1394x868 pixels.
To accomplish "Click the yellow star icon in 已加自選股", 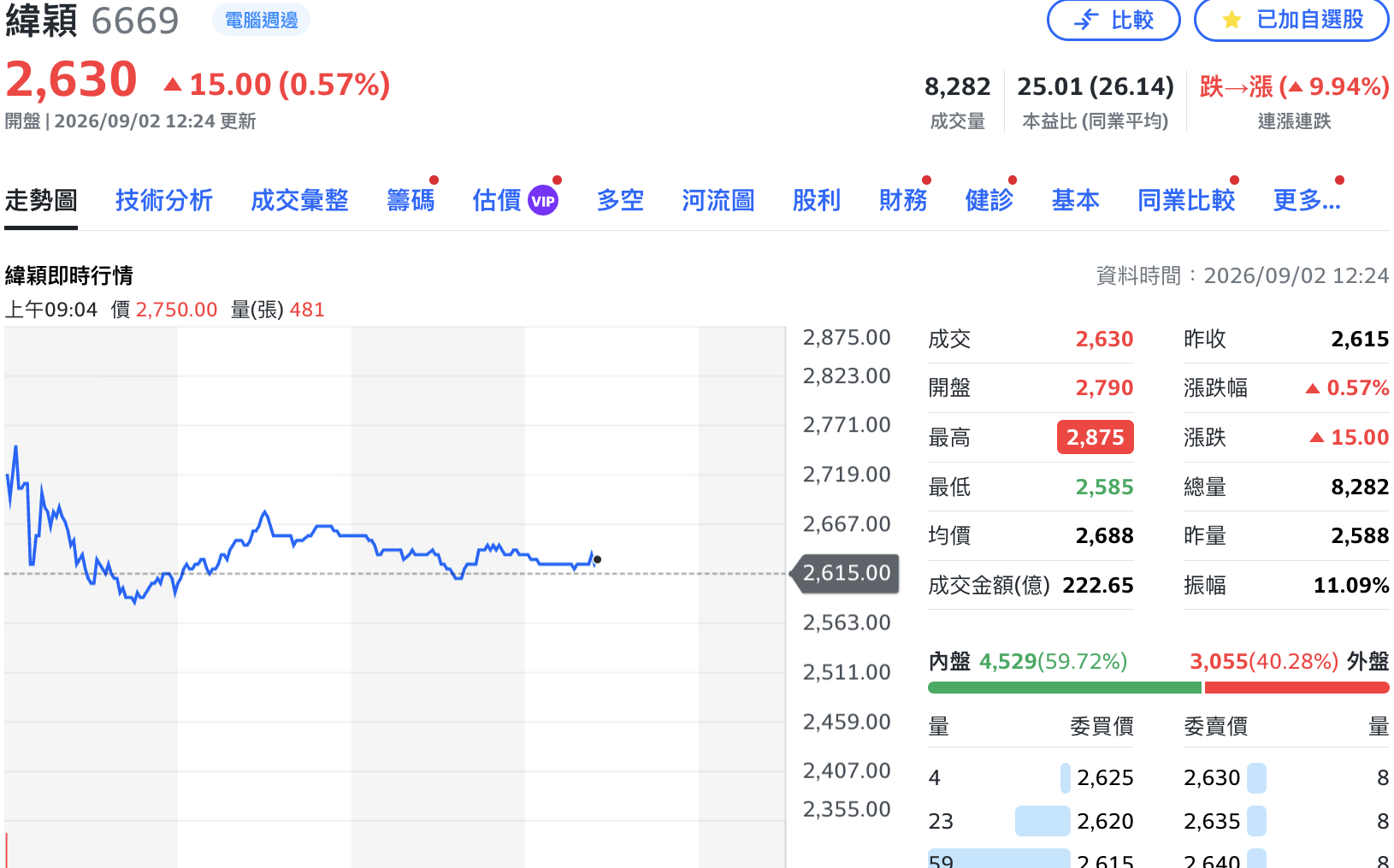I will coord(1232,20).
